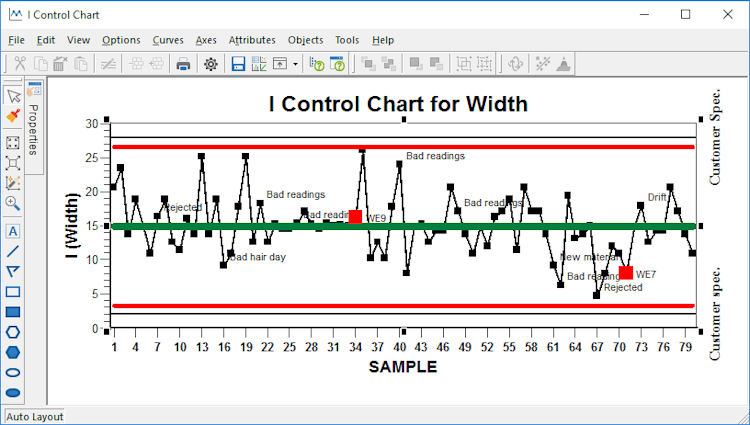This screenshot has width=750, height=425.
Task: Click the upper red control limit line
Action: point(403,147)
